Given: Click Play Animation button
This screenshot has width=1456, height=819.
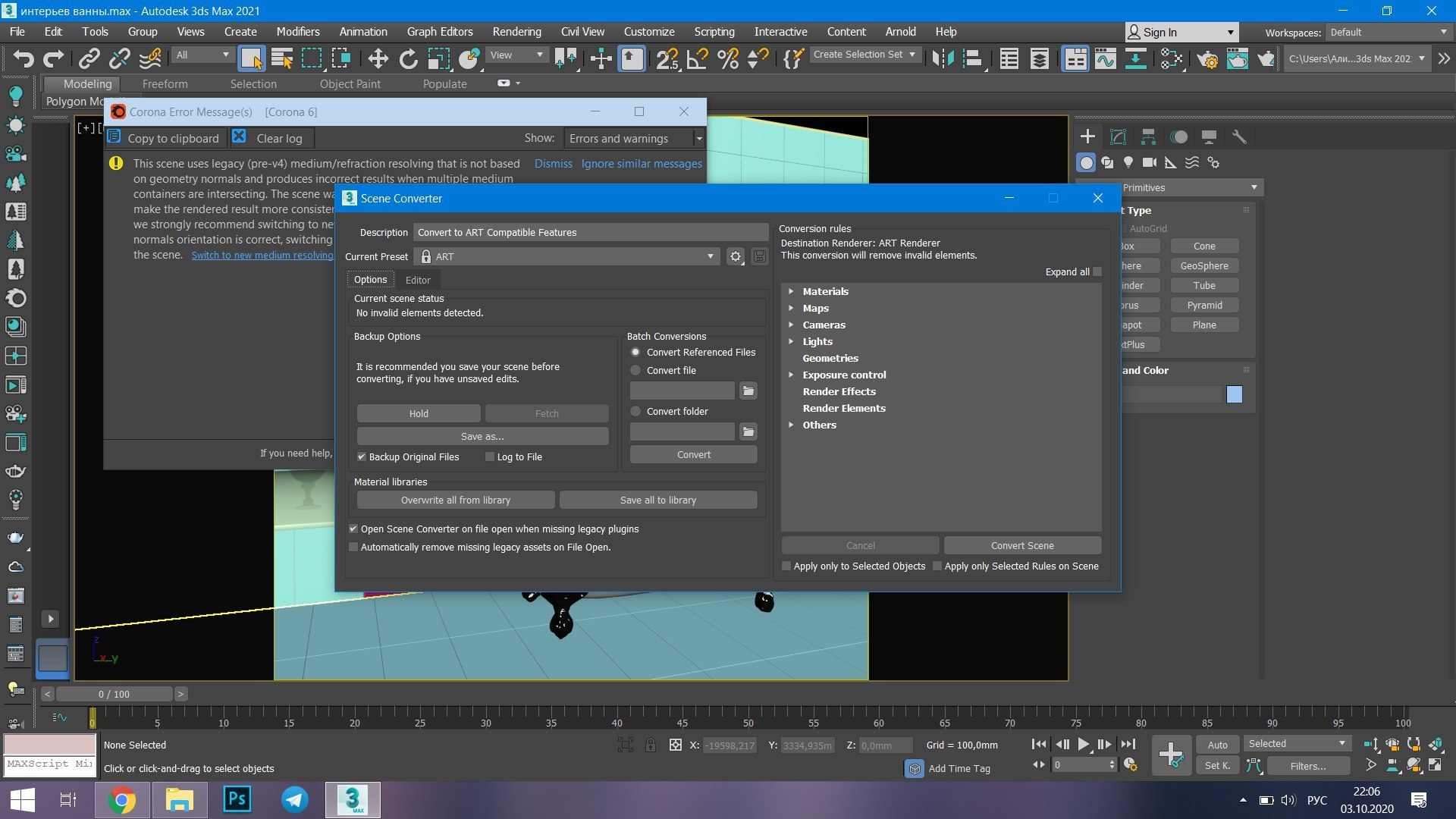Looking at the screenshot, I should click(x=1083, y=745).
